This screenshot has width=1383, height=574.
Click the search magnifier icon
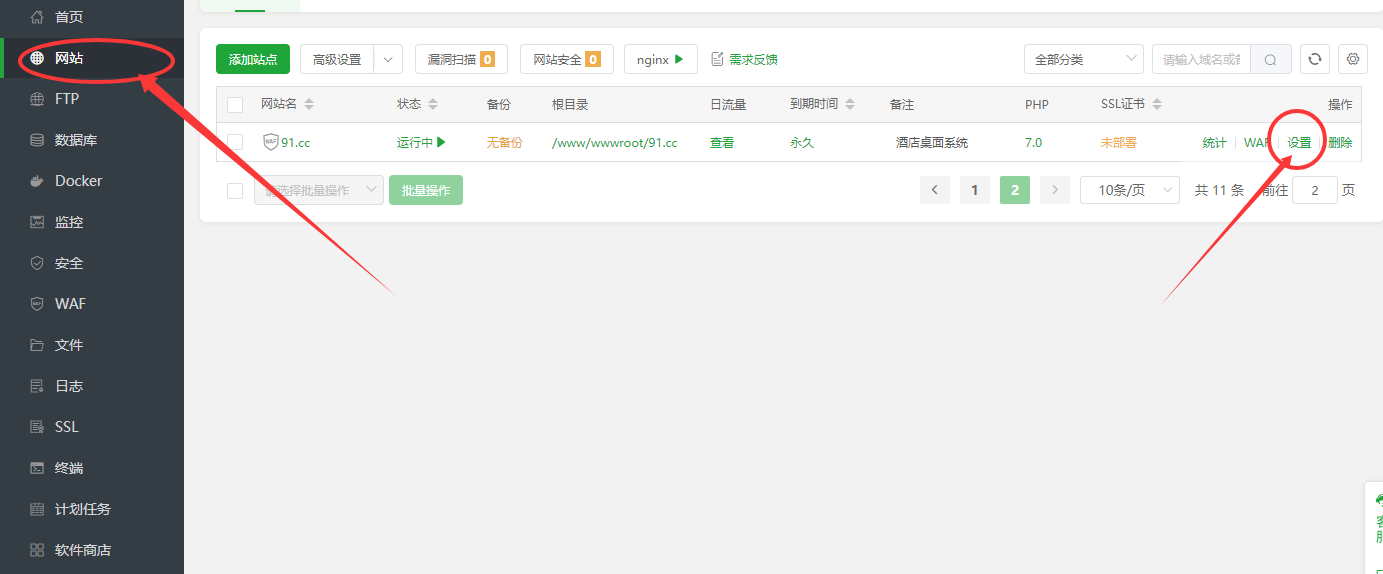click(1270, 59)
